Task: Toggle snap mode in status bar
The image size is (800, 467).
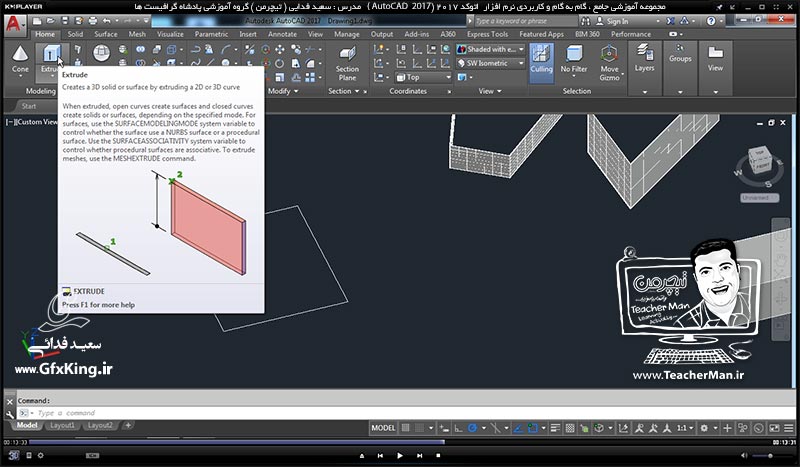Action: (419, 428)
